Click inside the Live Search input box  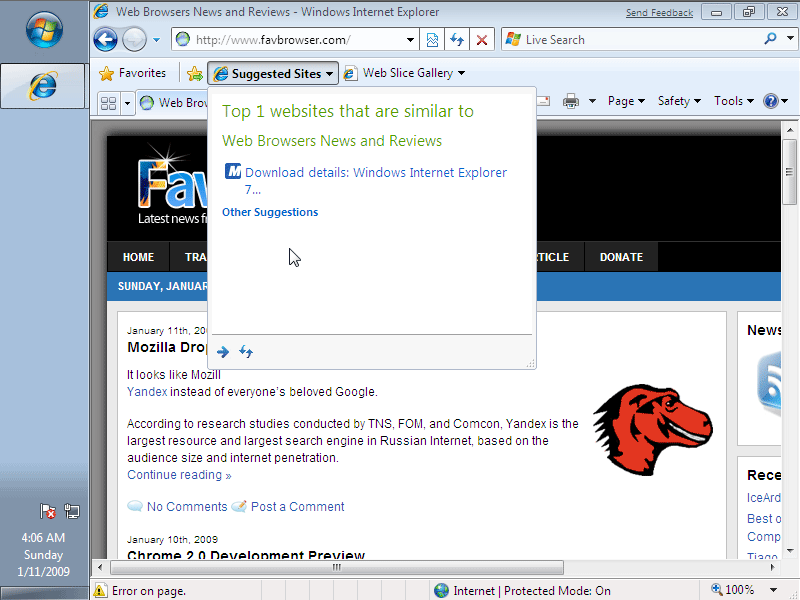point(640,40)
